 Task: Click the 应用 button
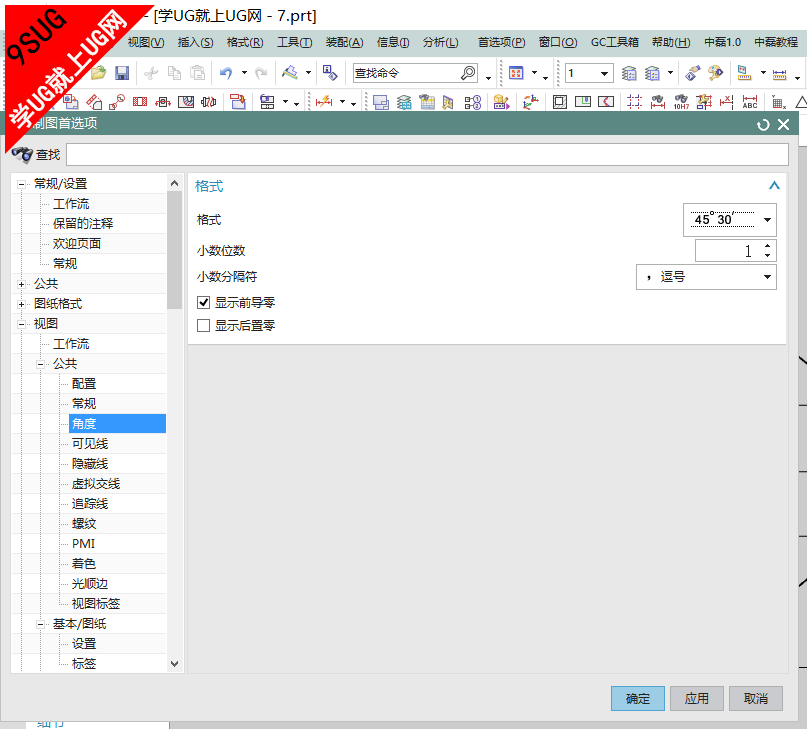click(697, 699)
